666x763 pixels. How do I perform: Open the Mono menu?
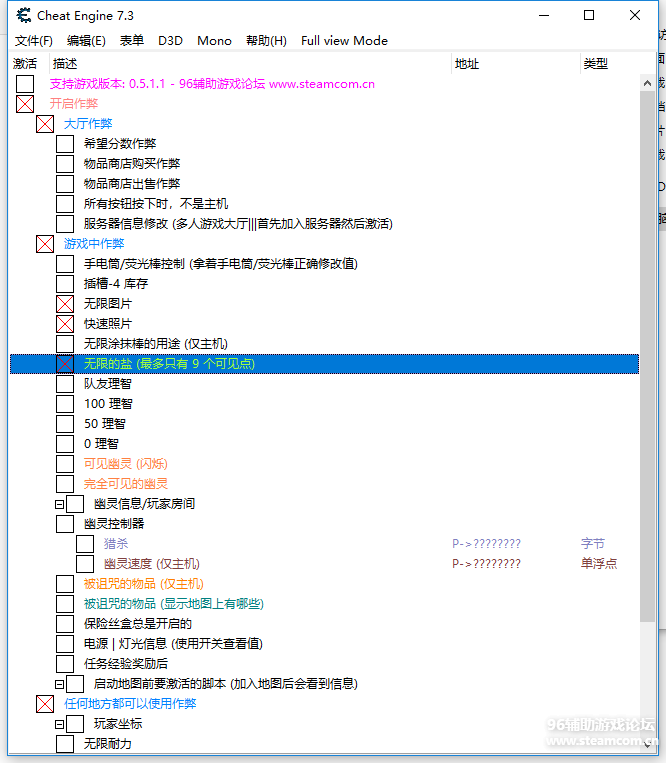coord(214,41)
